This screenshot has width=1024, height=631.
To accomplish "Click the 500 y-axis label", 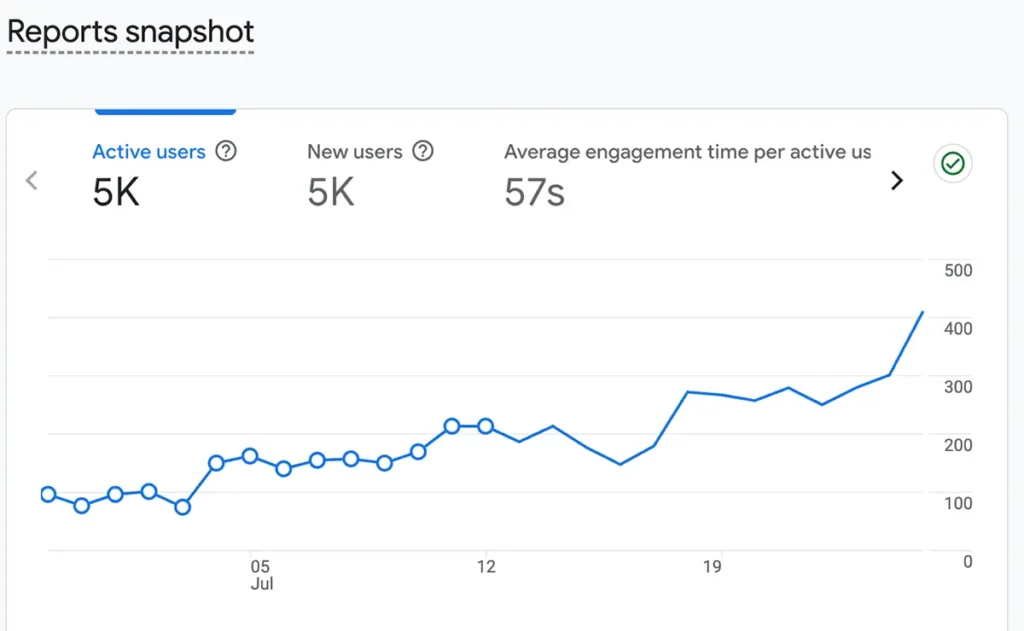I will [958, 270].
